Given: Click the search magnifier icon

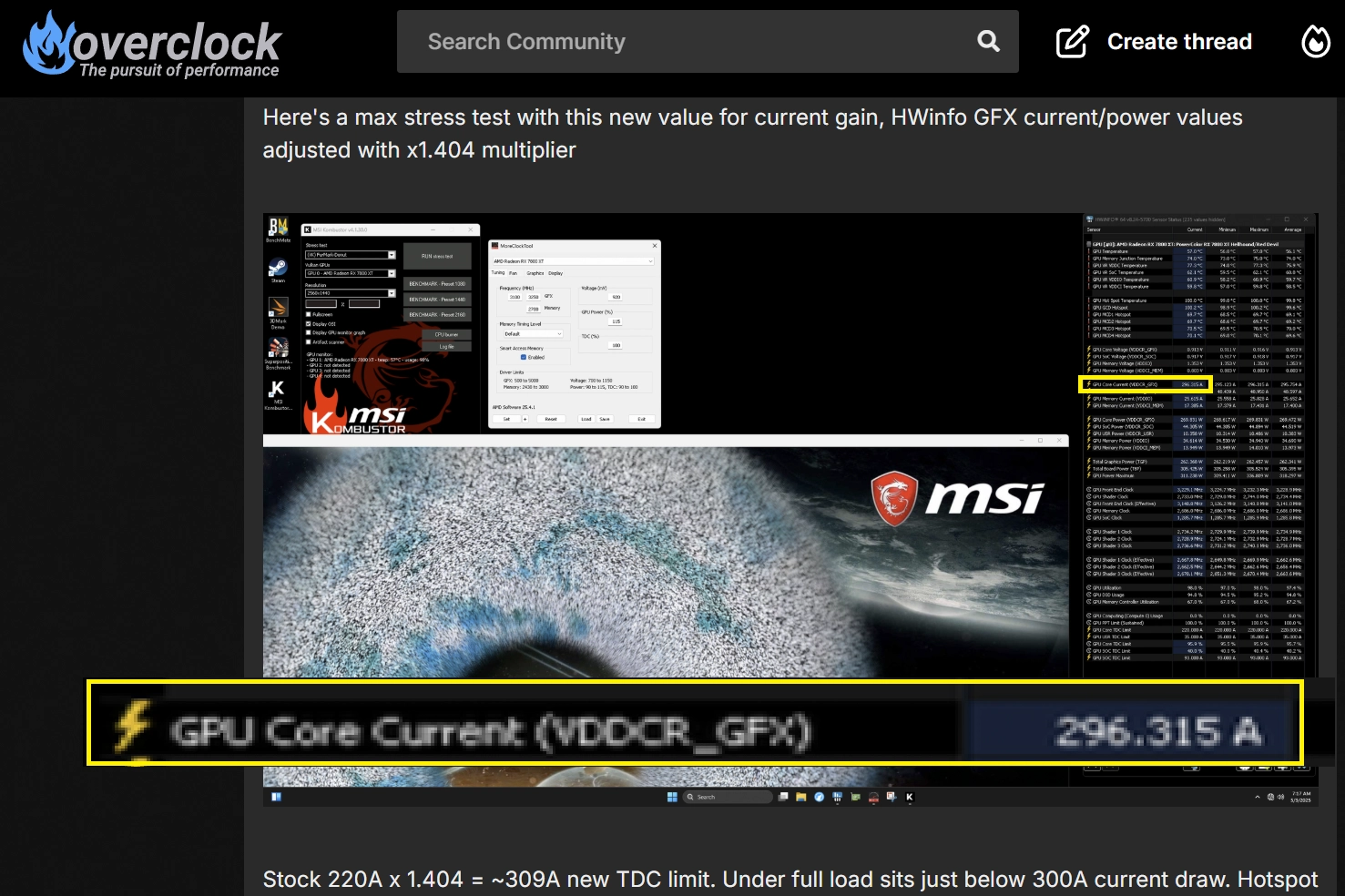Looking at the screenshot, I should [988, 41].
